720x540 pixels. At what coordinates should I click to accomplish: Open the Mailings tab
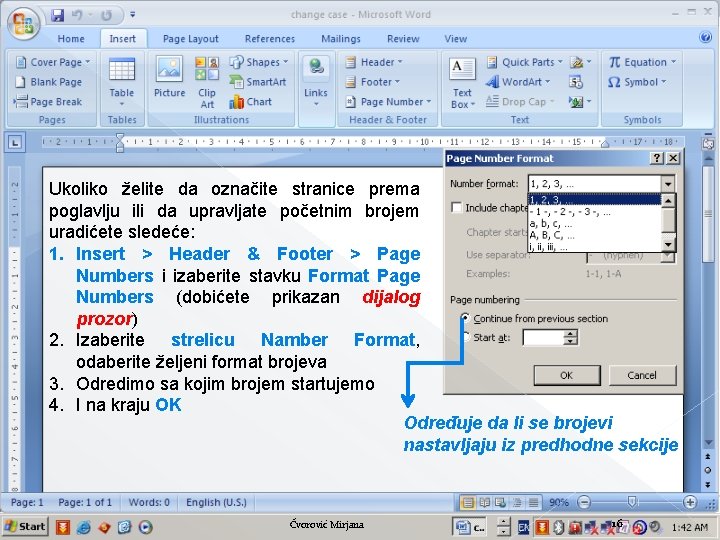(x=341, y=39)
